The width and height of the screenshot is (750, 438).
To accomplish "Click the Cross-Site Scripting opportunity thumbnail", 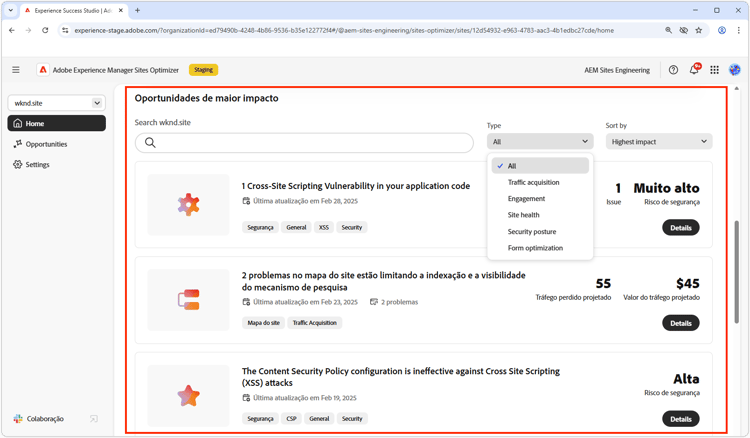I will (188, 205).
